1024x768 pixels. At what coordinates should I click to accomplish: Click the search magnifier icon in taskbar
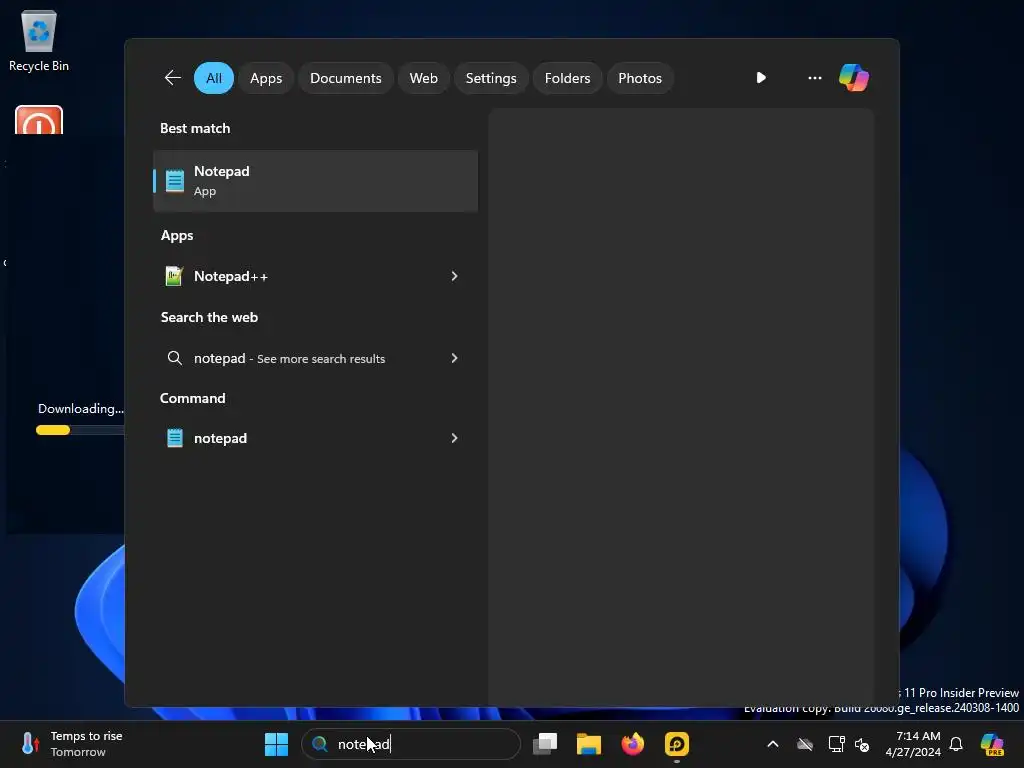click(x=319, y=744)
